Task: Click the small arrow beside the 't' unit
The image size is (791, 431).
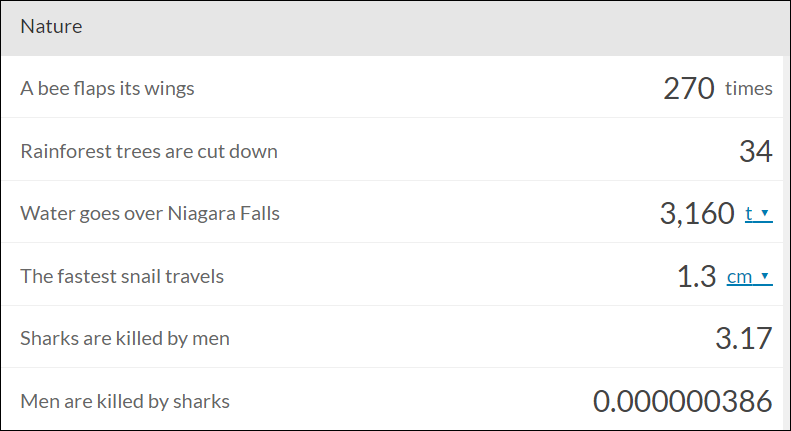Action: tap(765, 213)
